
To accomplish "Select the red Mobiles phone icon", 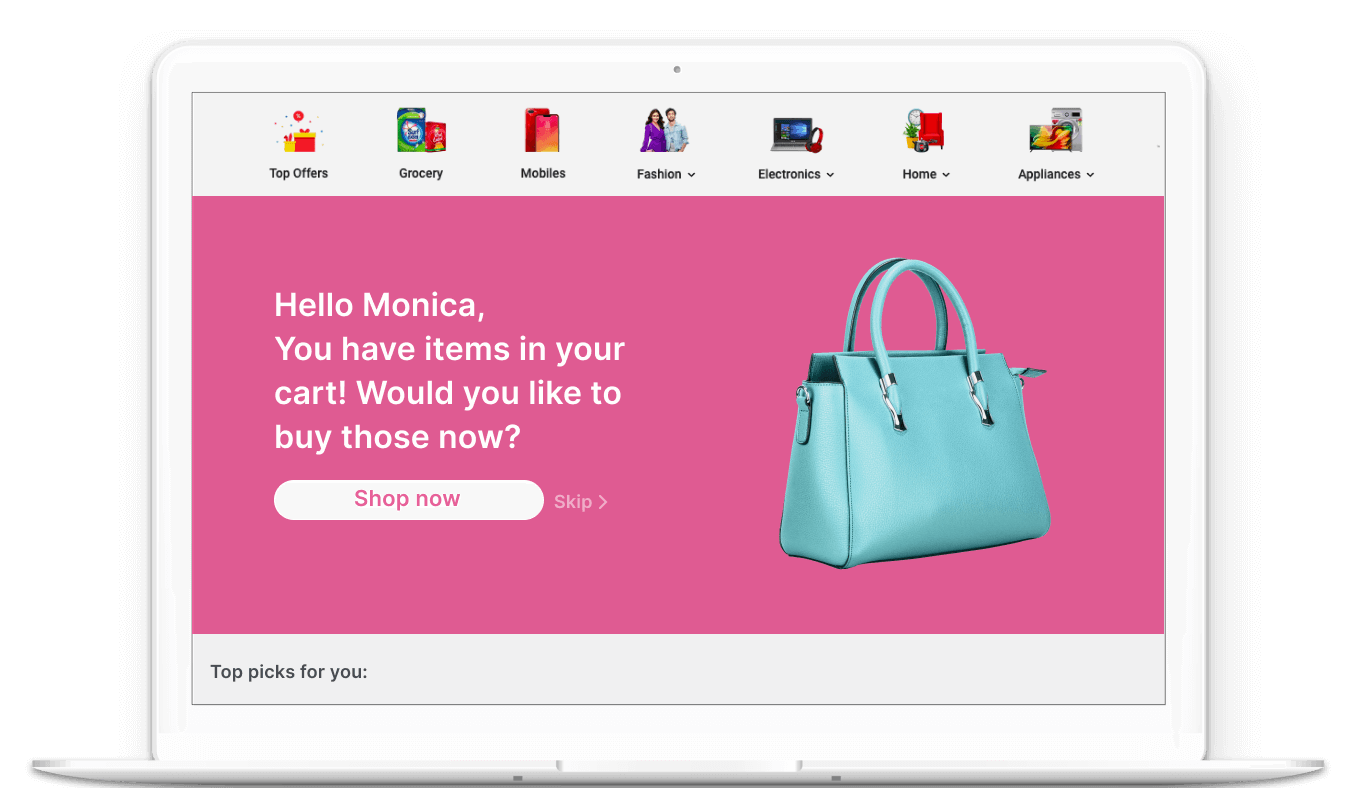I will pyautogui.click(x=543, y=130).
